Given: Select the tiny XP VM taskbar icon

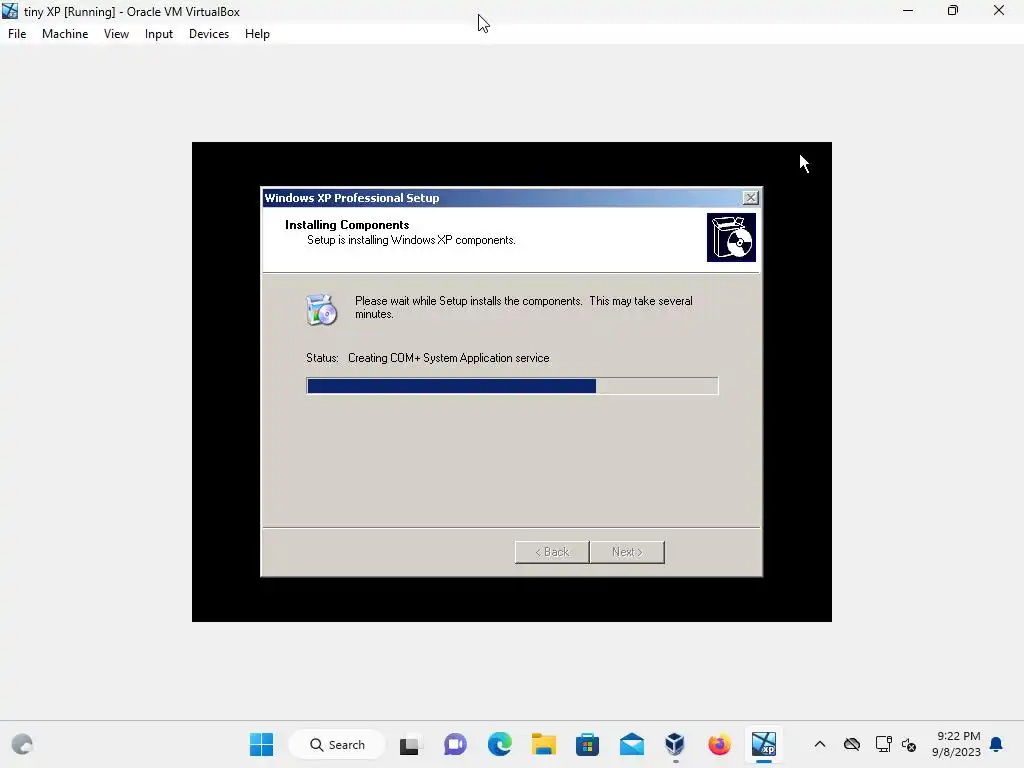Looking at the screenshot, I should (x=763, y=744).
